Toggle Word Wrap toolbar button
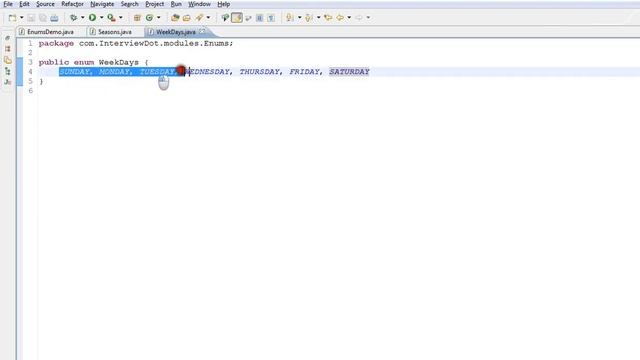 click(x=248, y=18)
